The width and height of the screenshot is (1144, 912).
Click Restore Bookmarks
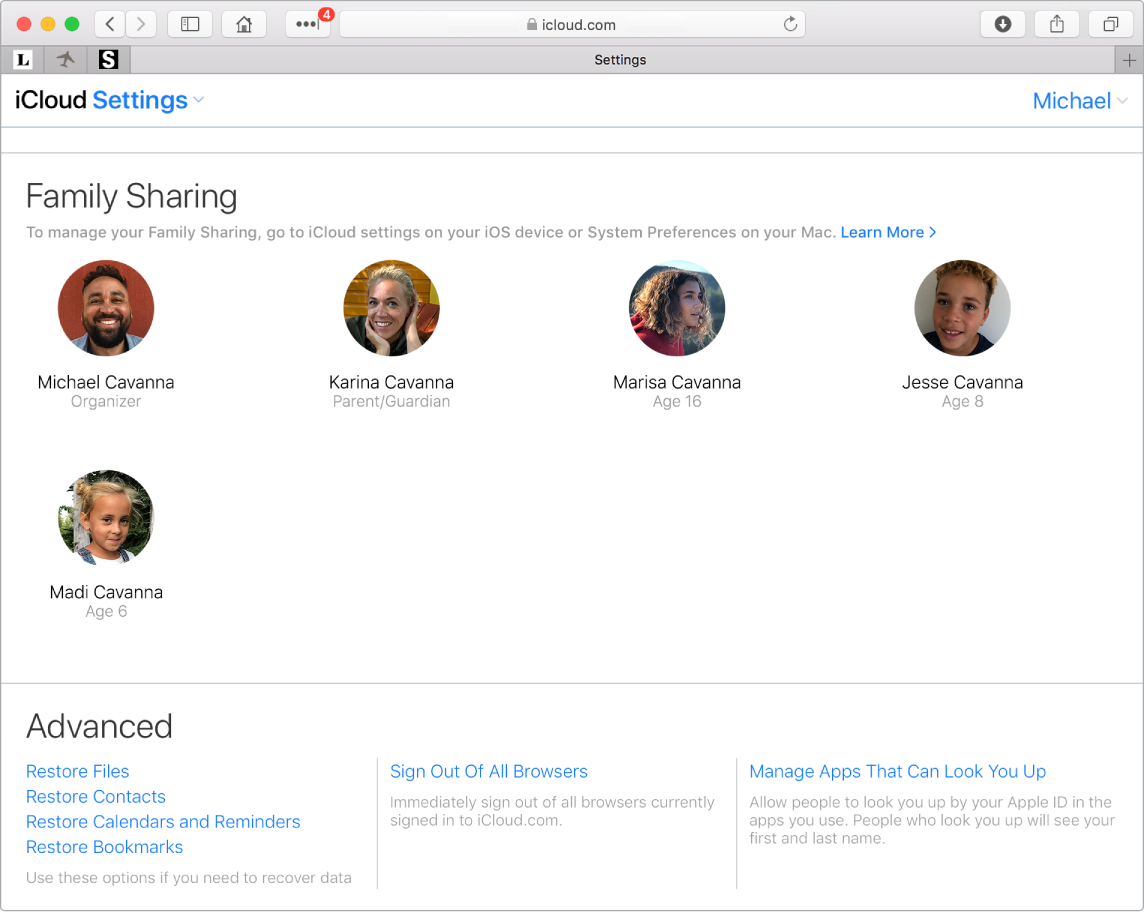[x=104, y=847]
